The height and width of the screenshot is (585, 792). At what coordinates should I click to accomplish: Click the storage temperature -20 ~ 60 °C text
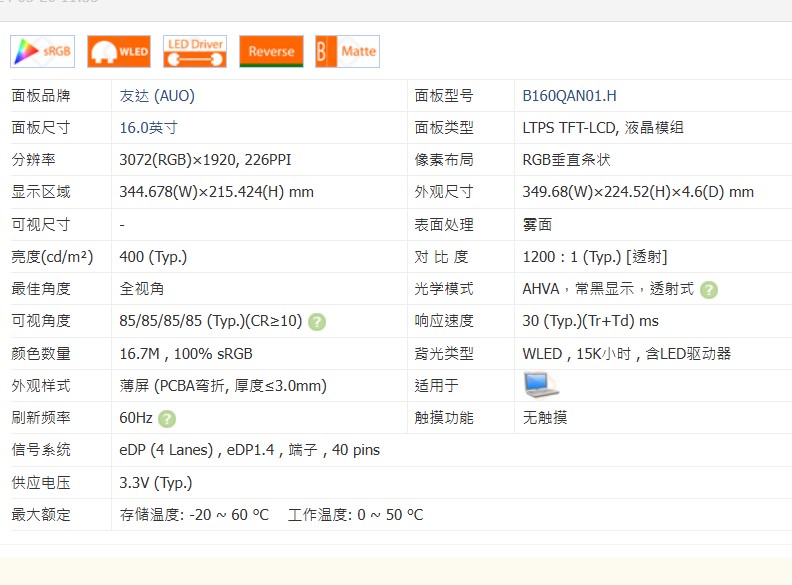point(194,515)
